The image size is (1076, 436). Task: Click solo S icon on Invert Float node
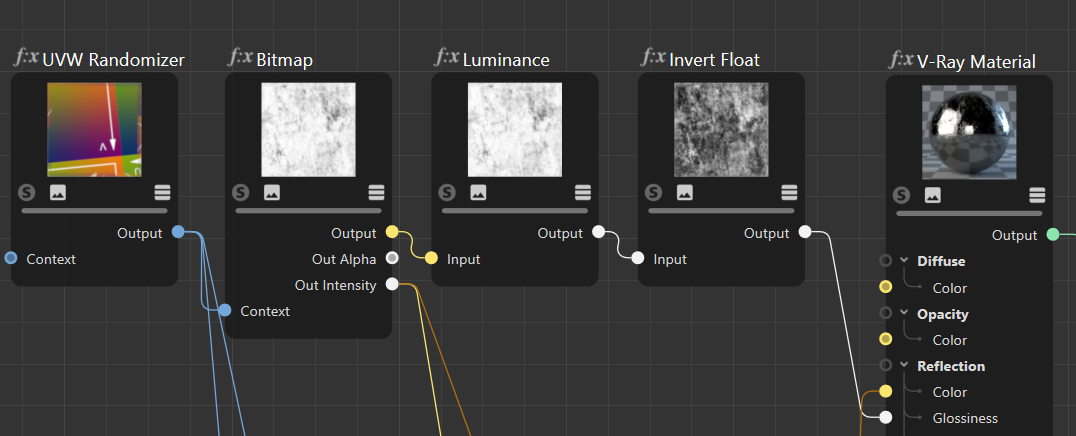pyautogui.click(x=653, y=192)
